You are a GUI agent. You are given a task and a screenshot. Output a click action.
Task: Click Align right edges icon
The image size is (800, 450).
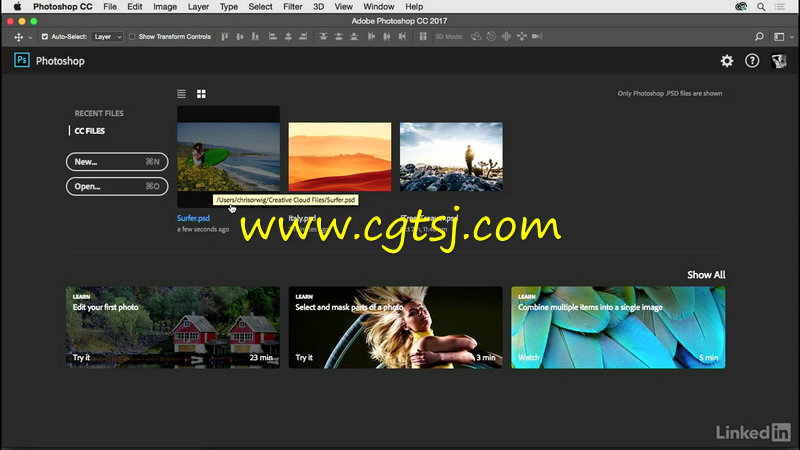click(x=304, y=37)
